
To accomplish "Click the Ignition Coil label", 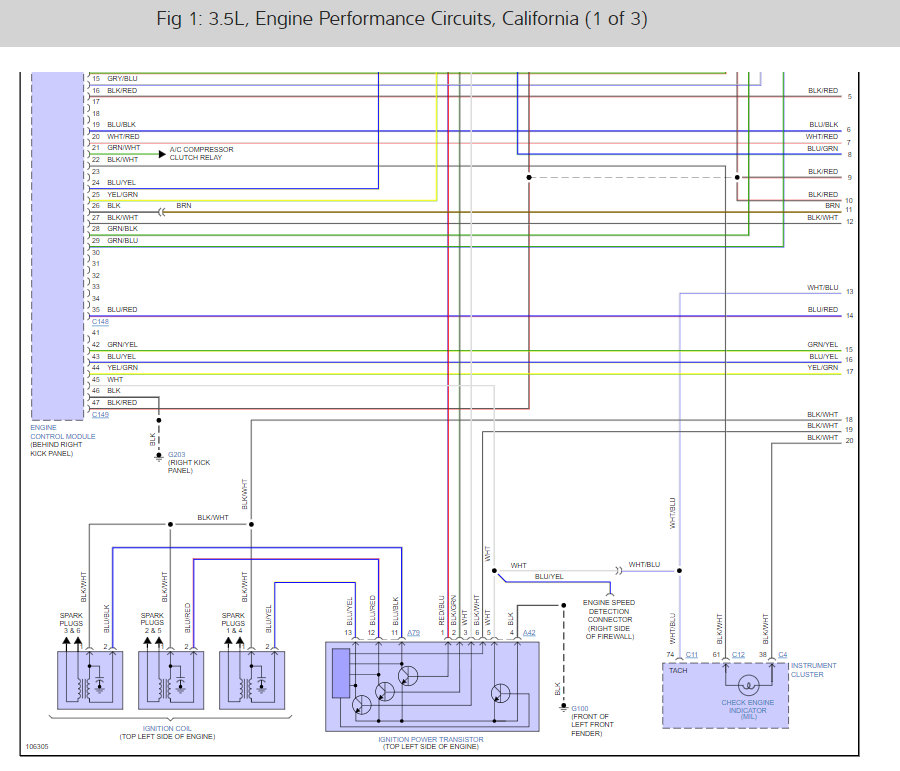I will (167, 728).
